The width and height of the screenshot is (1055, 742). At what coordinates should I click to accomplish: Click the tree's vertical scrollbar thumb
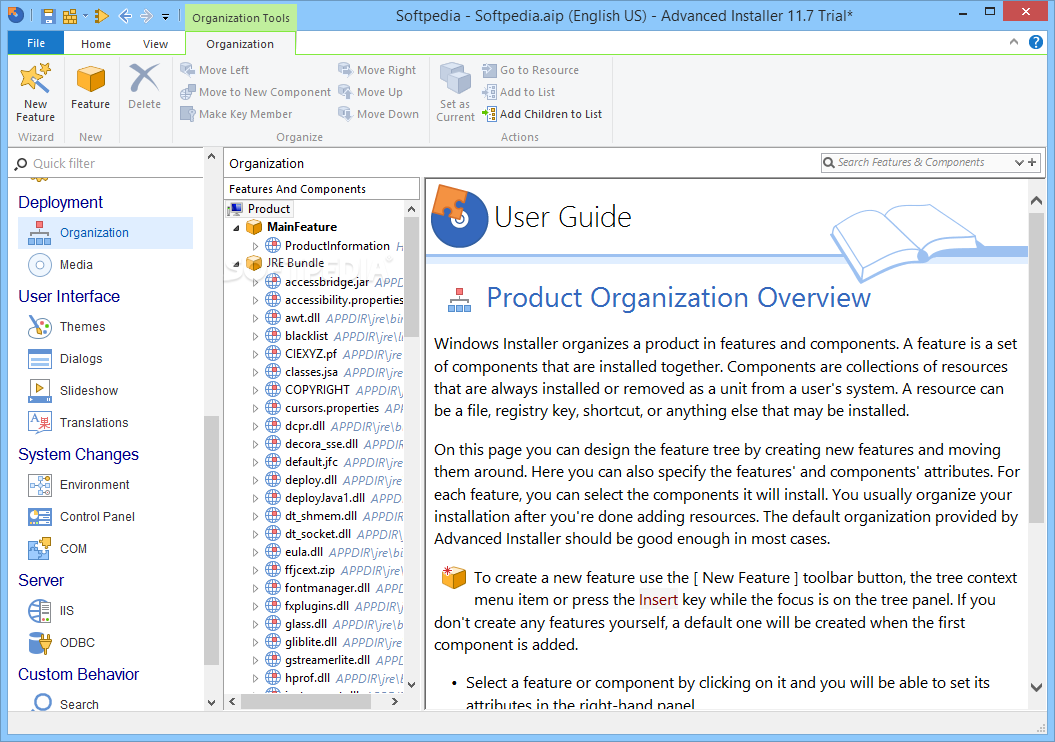point(412,277)
